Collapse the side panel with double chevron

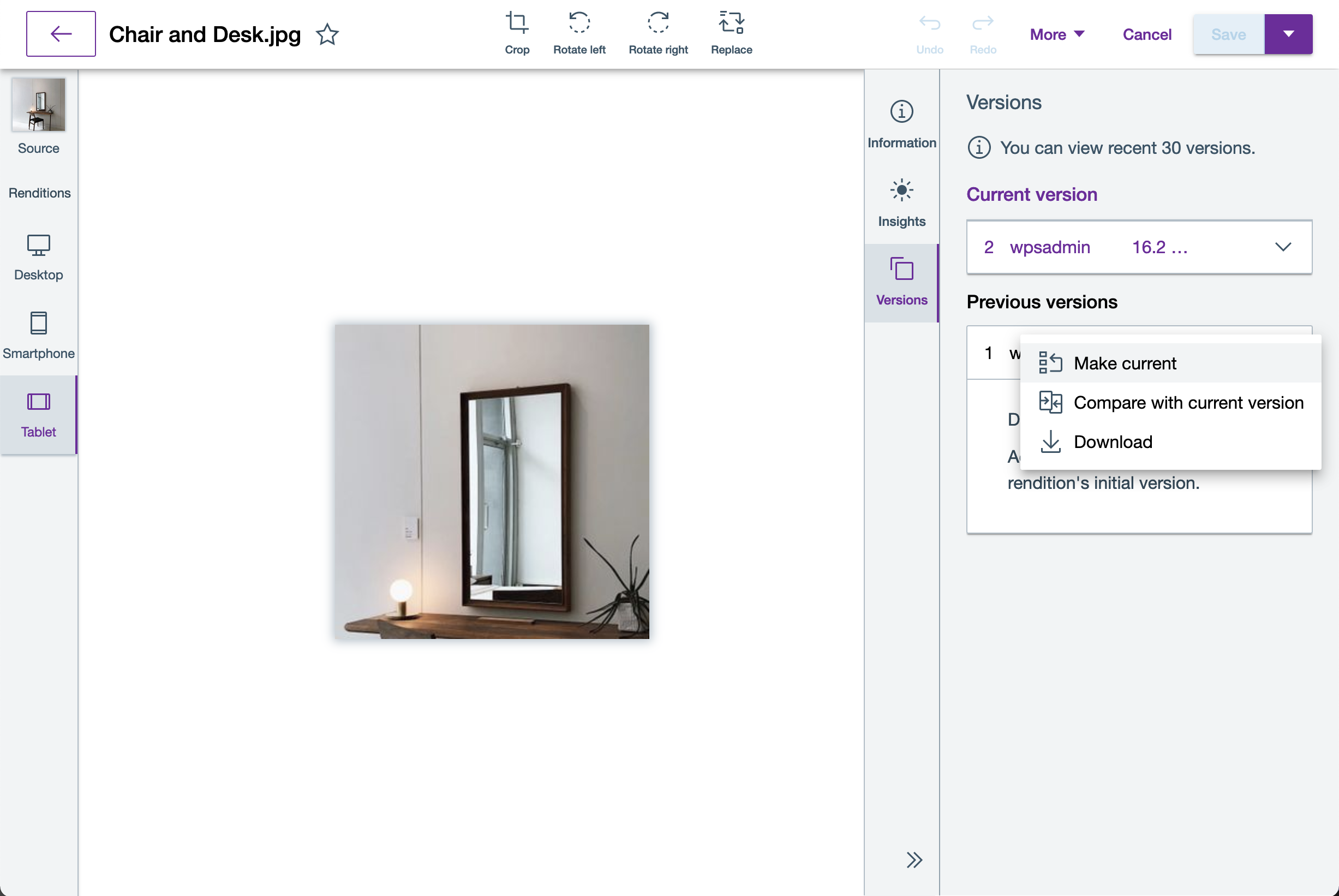tap(914, 859)
